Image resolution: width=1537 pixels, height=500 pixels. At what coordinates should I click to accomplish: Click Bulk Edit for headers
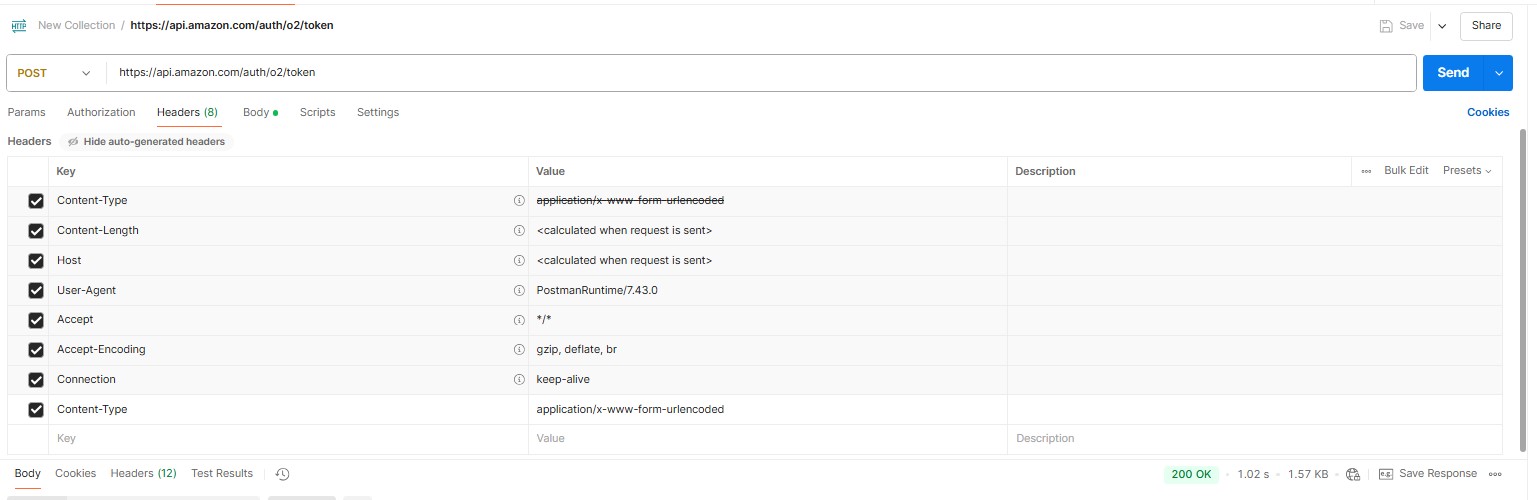1406,171
